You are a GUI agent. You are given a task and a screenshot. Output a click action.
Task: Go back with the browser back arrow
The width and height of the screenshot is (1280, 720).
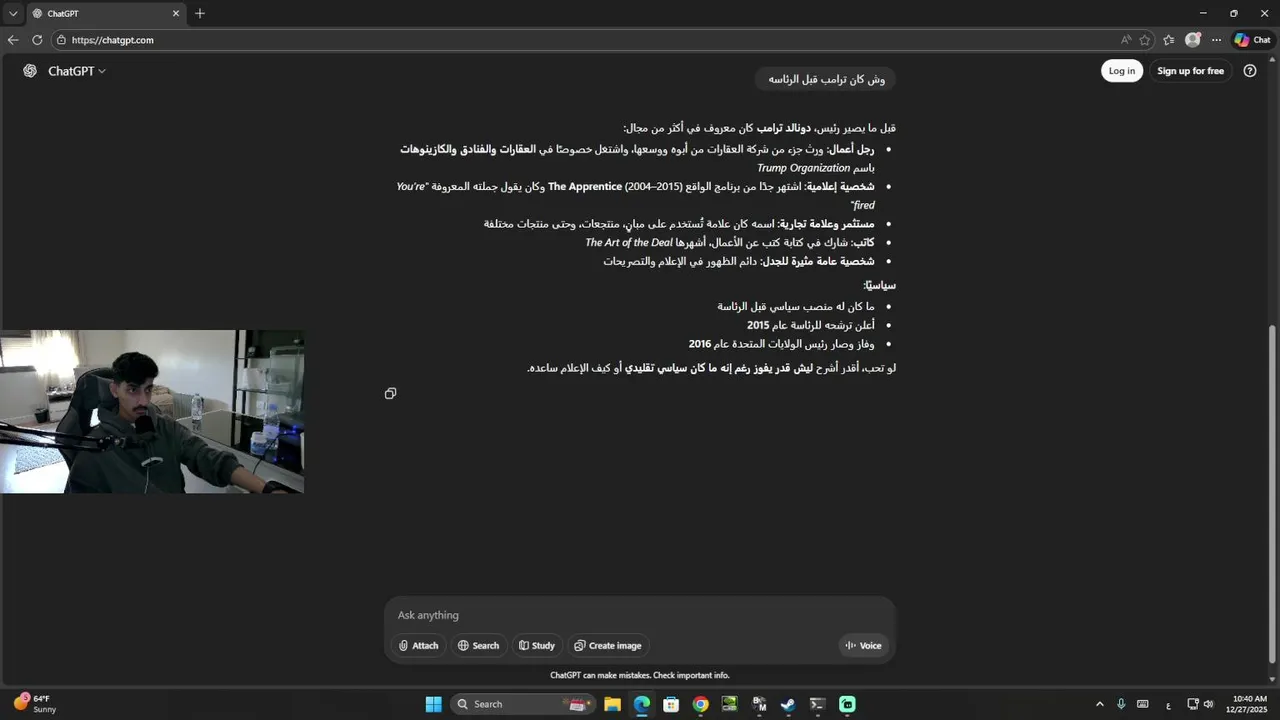(x=13, y=40)
